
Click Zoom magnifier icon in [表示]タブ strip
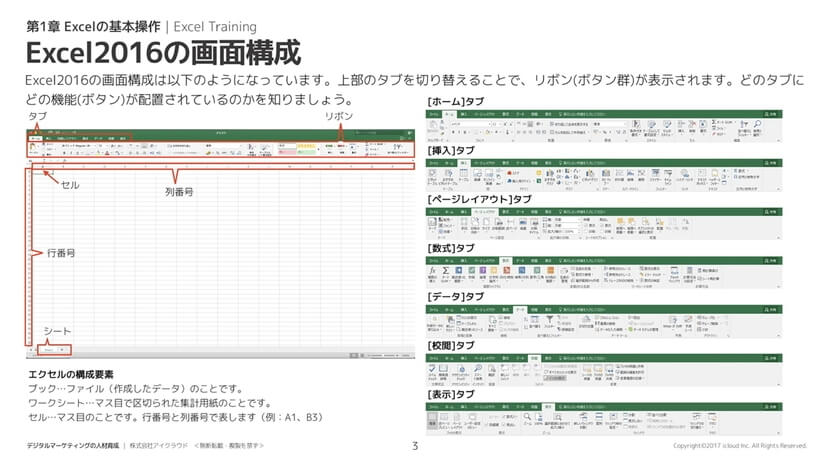[x=527, y=416]
